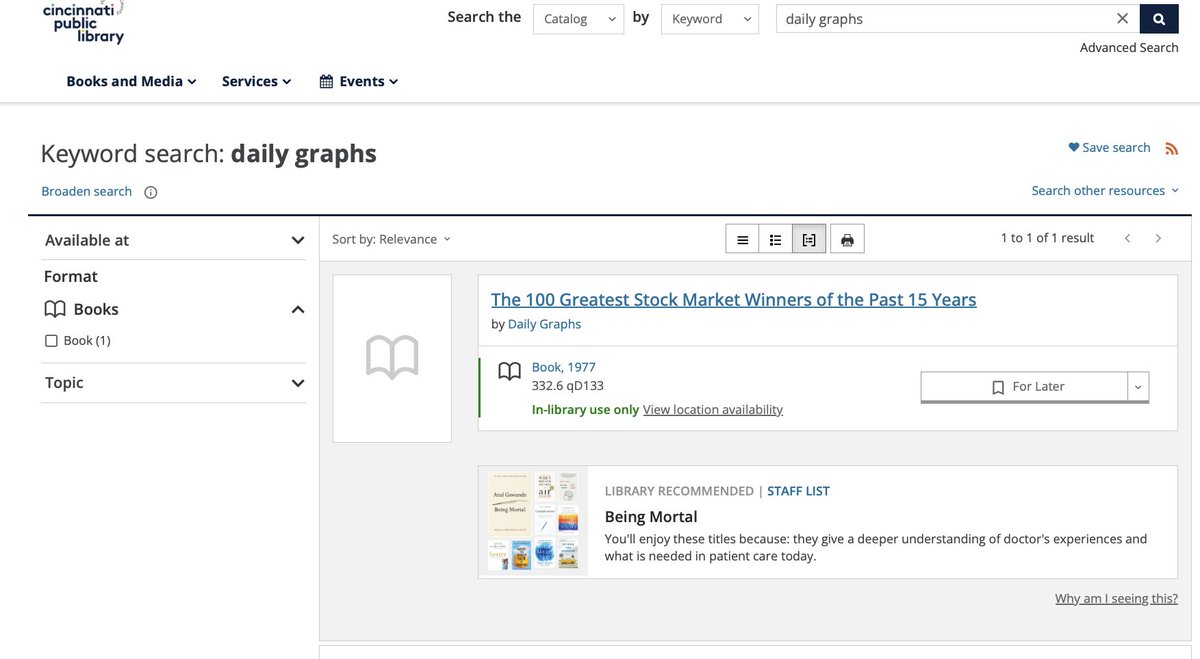This screenshot has width=1200, height=659.
Task: Expand Search other resources menu
Action: point(1105,190)
